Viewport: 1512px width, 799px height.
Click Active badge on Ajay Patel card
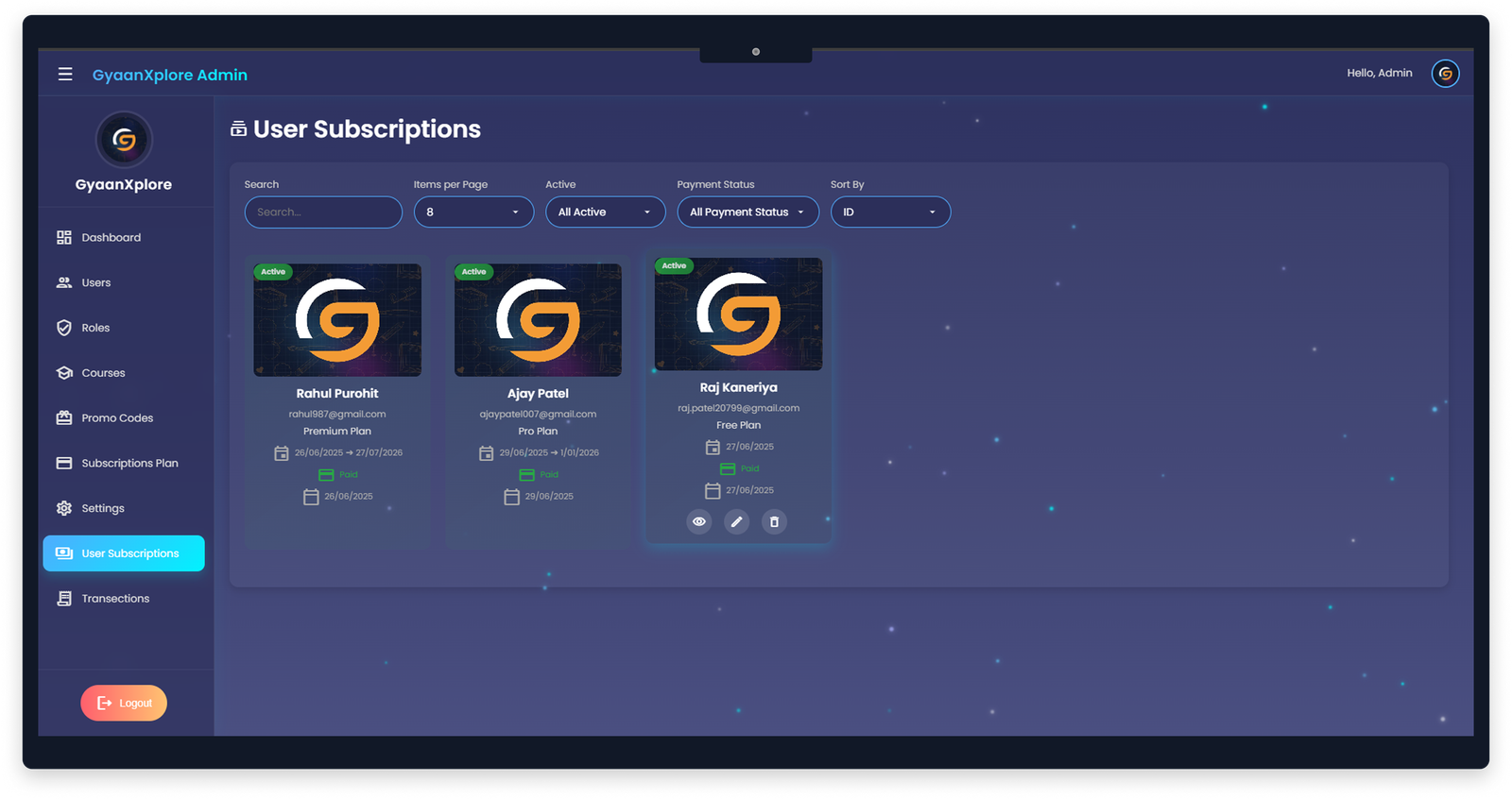click(474, 272)
